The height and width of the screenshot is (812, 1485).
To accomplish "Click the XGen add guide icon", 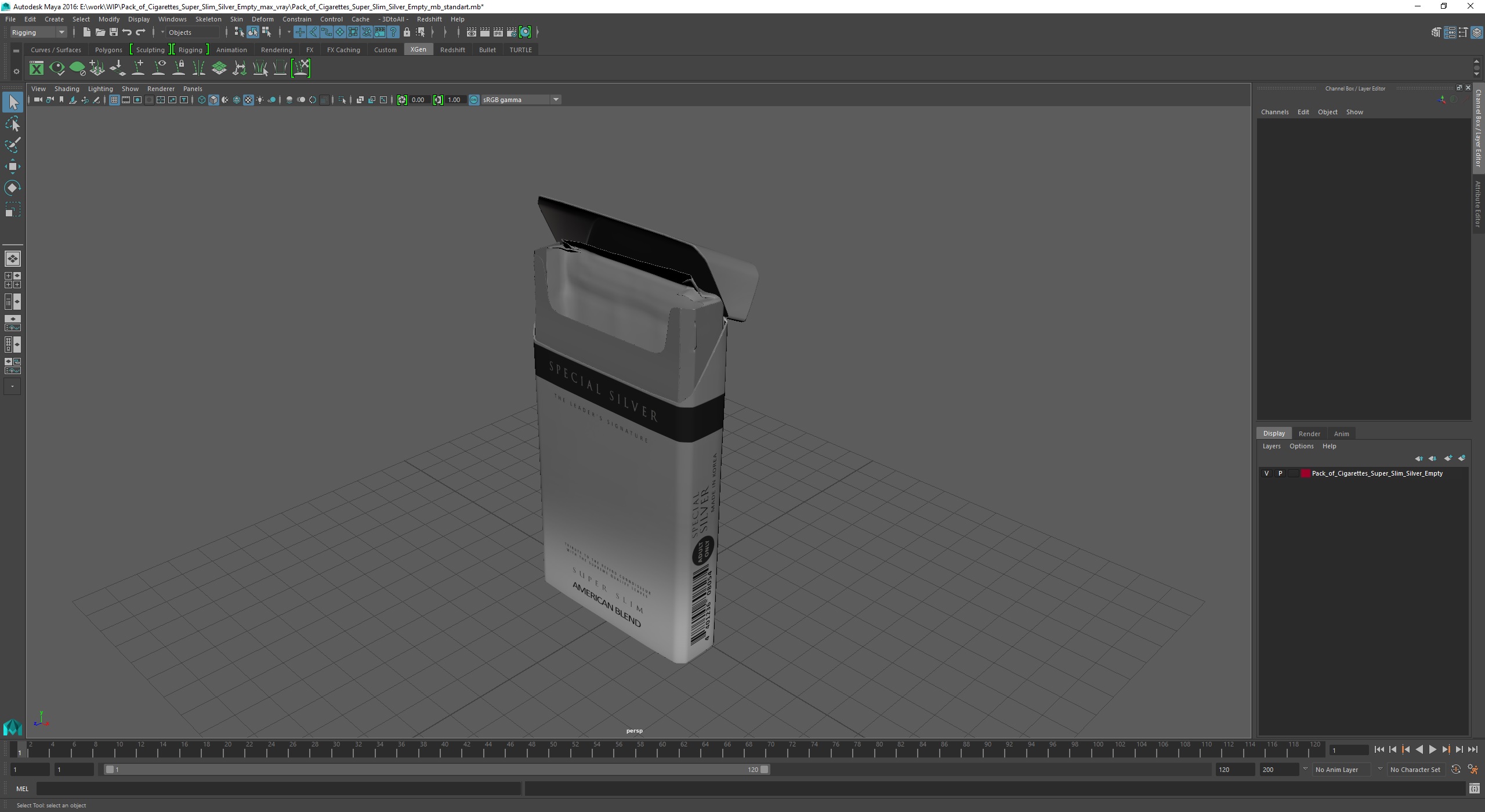I will 139,68.
